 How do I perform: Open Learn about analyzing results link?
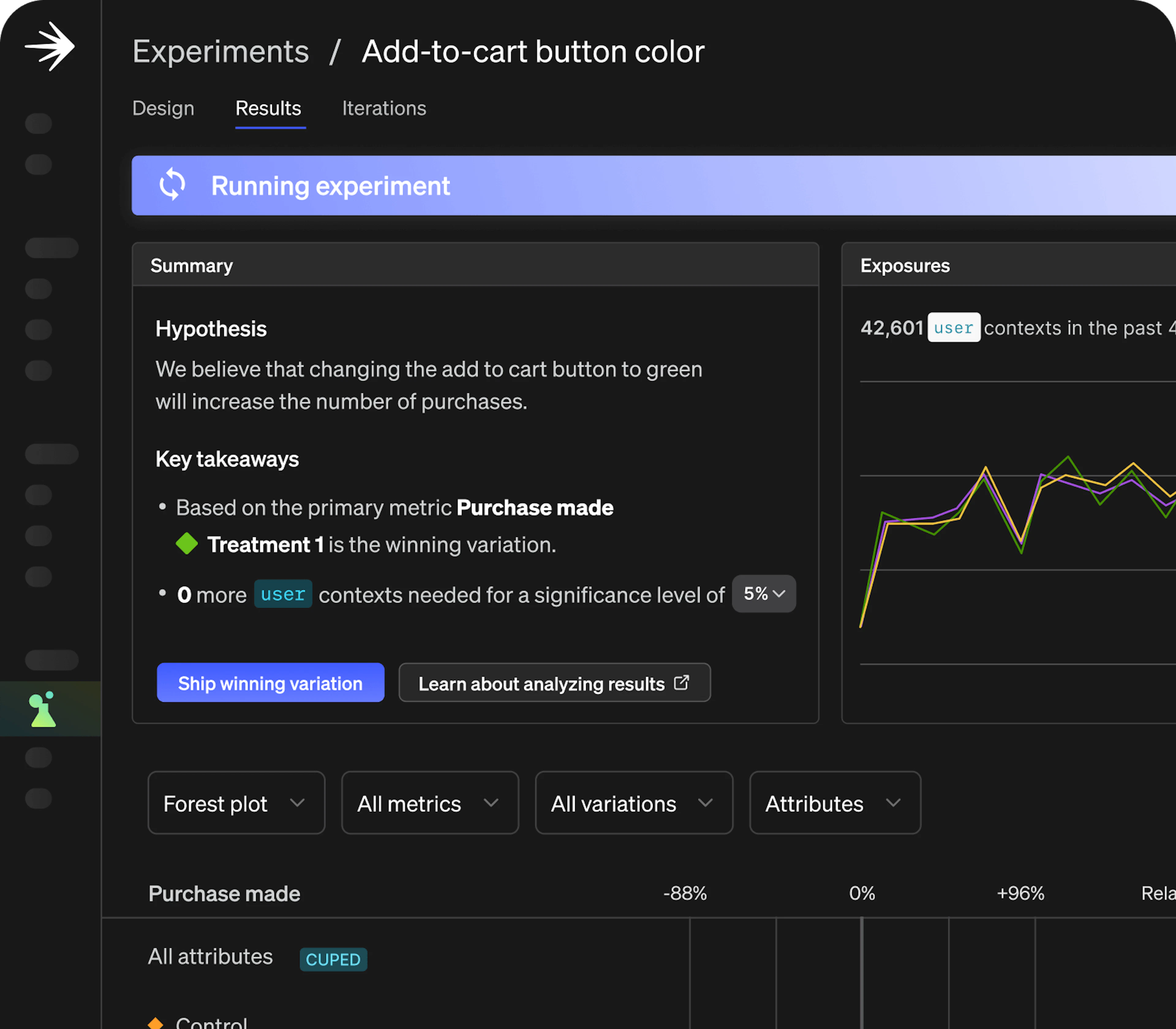(541, 683)
